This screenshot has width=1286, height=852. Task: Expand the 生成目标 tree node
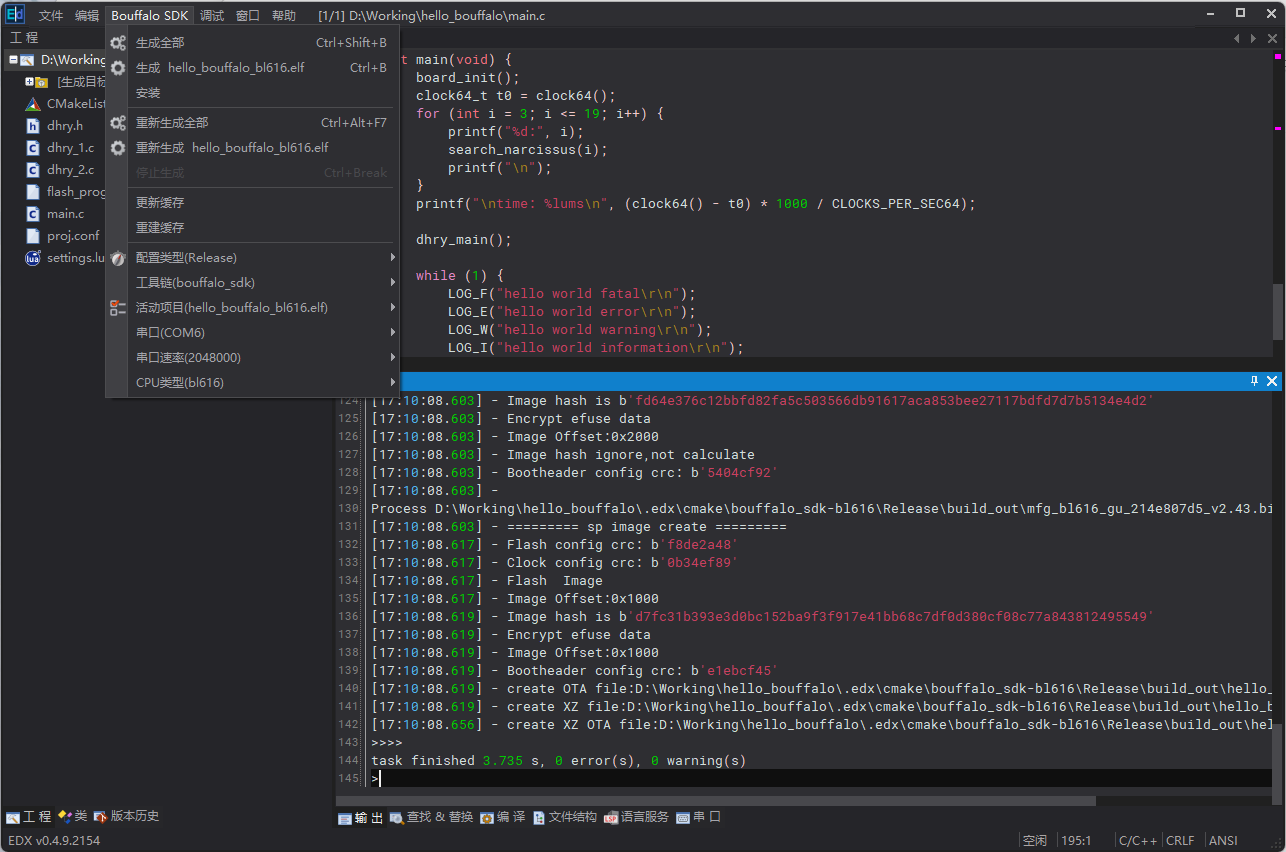pyautogui.click(x=30, y=82)
